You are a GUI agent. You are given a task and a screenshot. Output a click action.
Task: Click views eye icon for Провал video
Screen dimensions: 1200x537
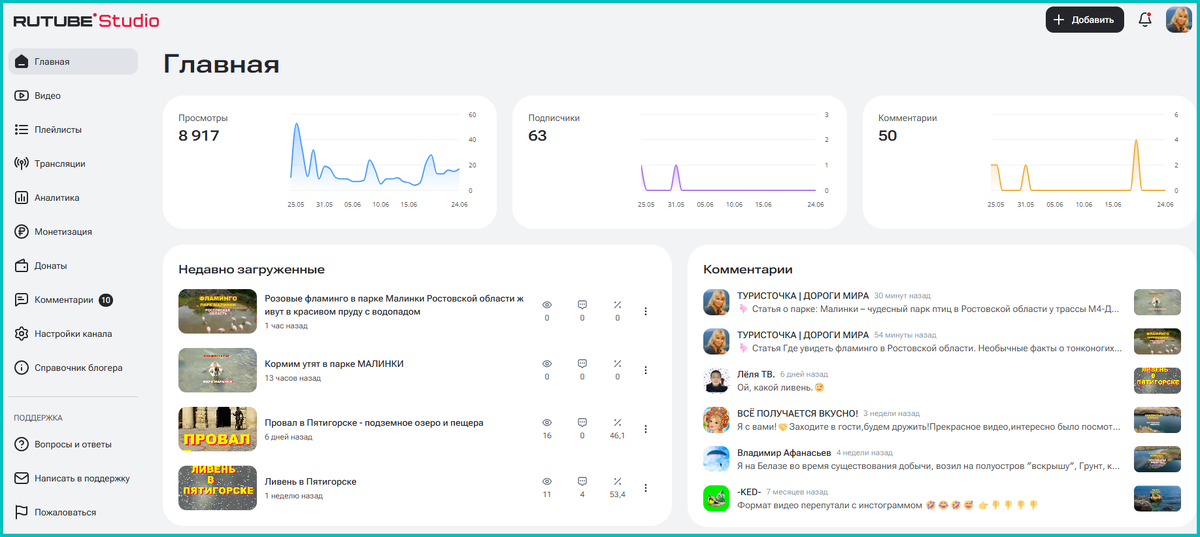click(x=547, y=423)
